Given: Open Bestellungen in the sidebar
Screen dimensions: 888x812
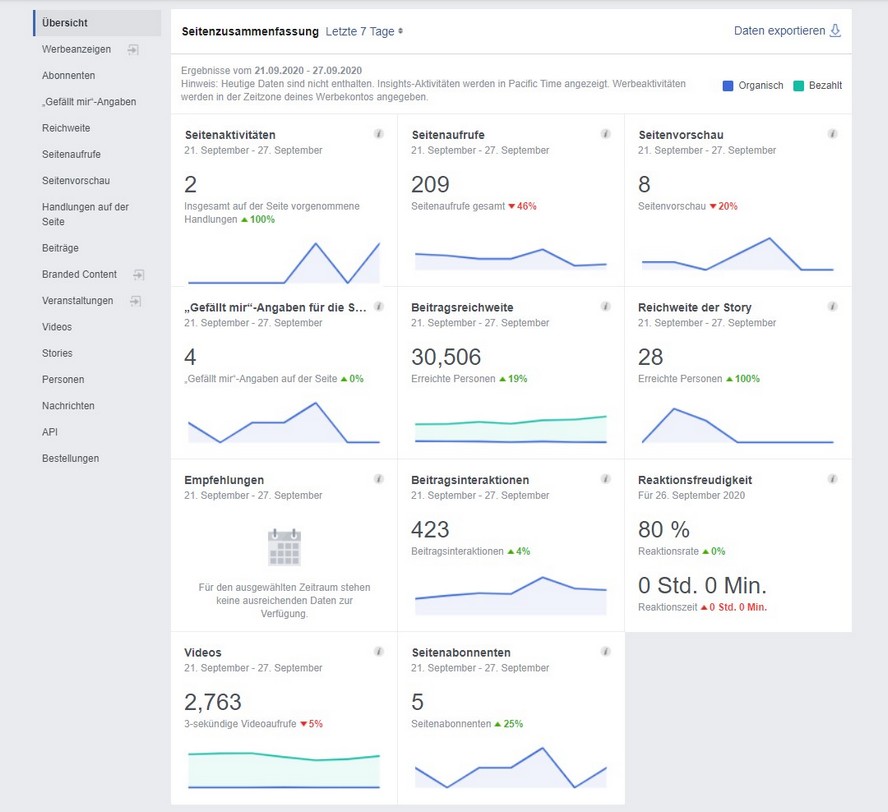Looking at the screenshot, I should tap(70, 458).
